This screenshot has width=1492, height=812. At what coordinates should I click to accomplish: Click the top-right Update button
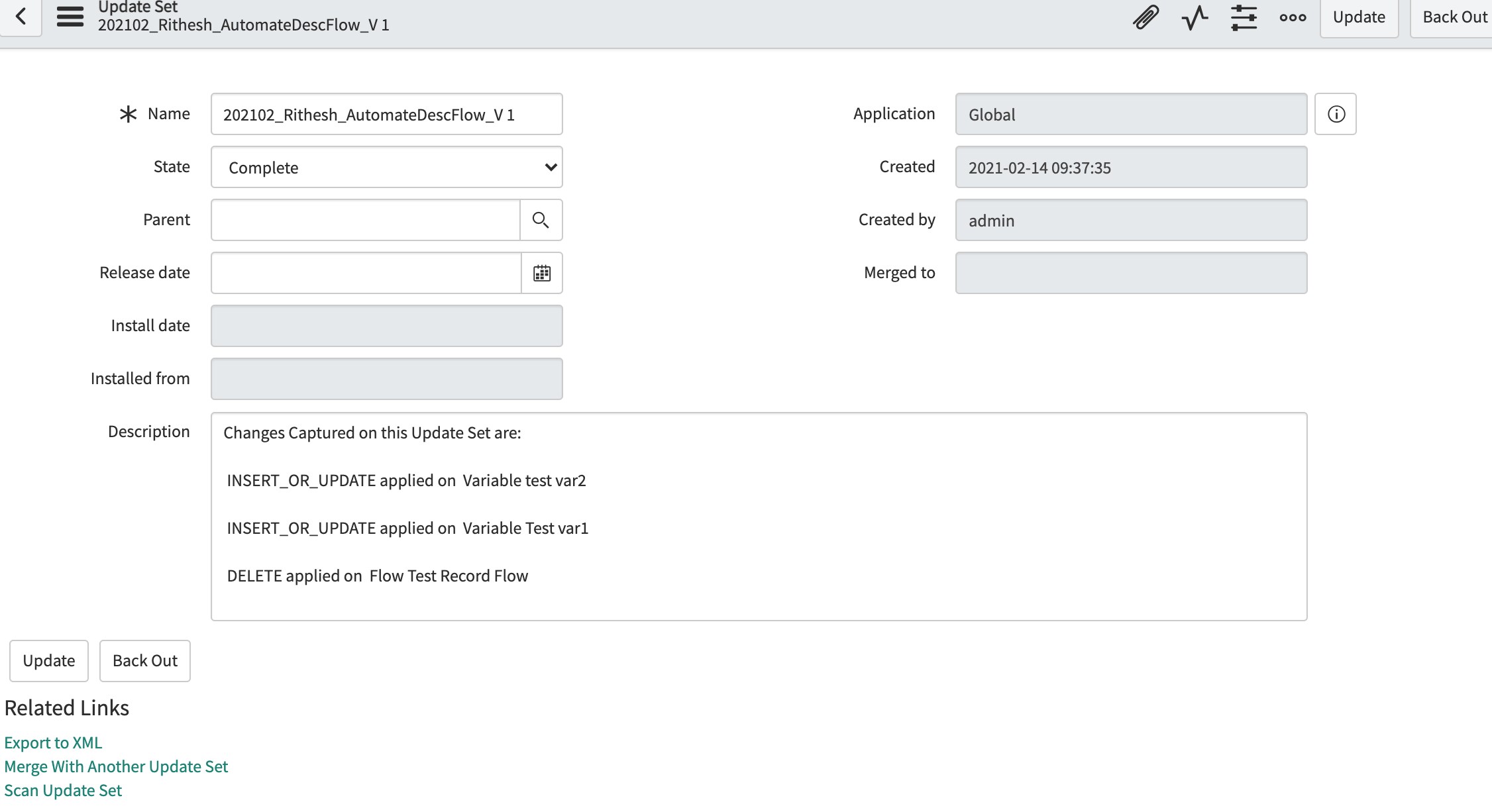1359,17
